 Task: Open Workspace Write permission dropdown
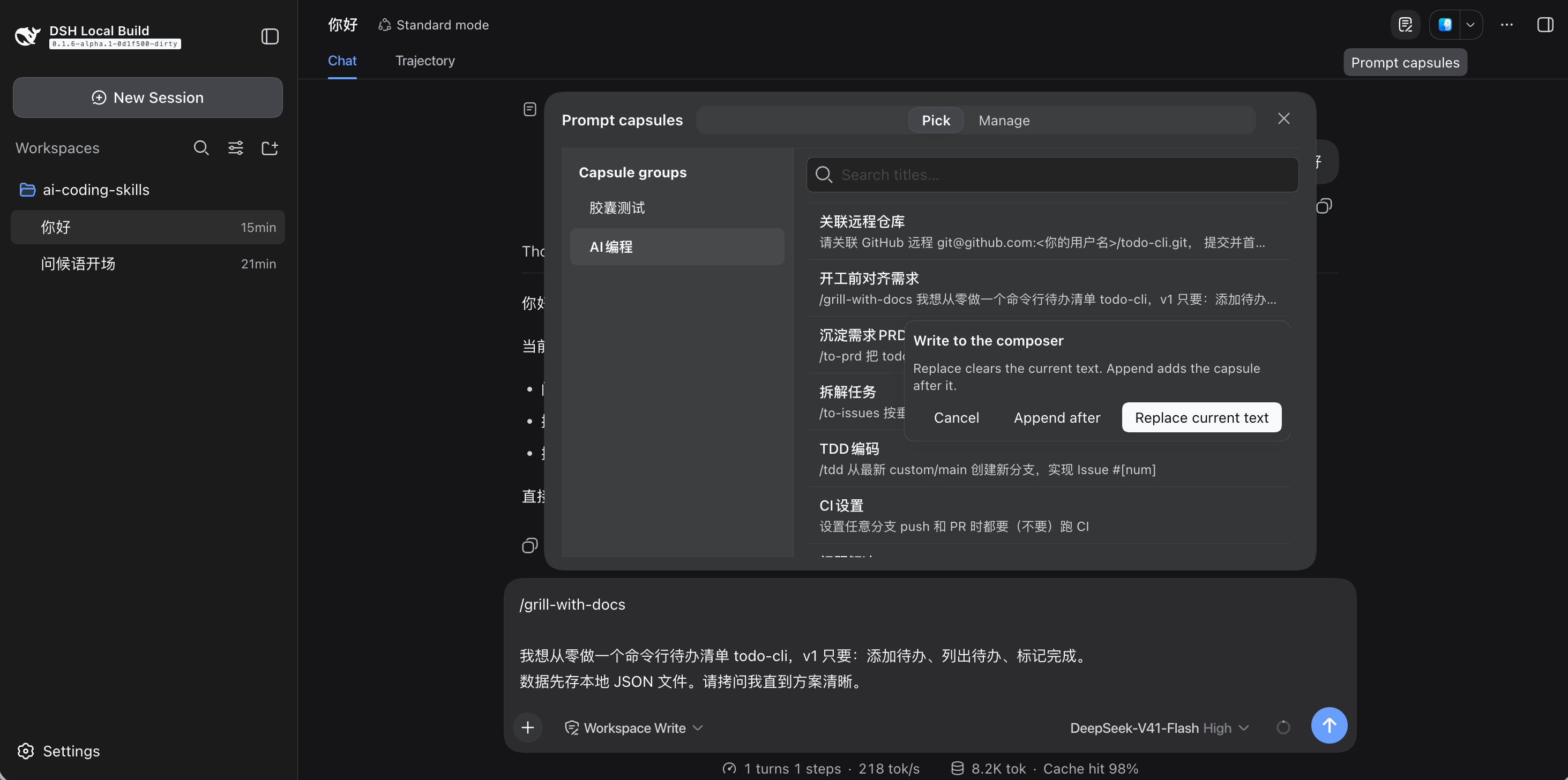(x=633, y=727)
